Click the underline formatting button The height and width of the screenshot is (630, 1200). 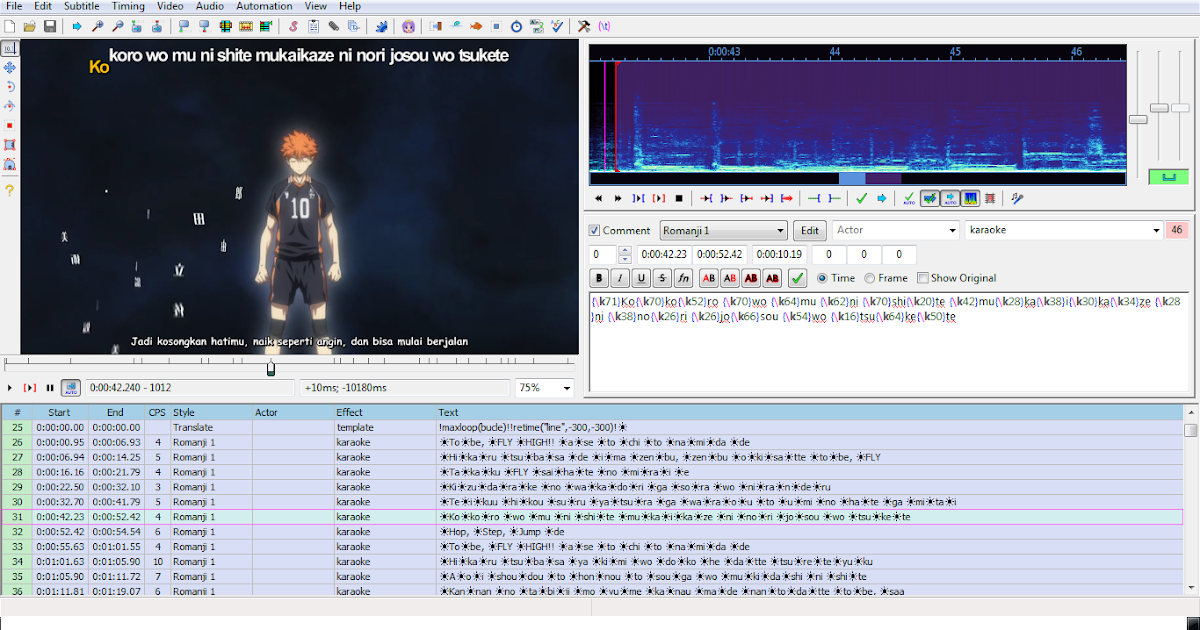pos(641,278)
